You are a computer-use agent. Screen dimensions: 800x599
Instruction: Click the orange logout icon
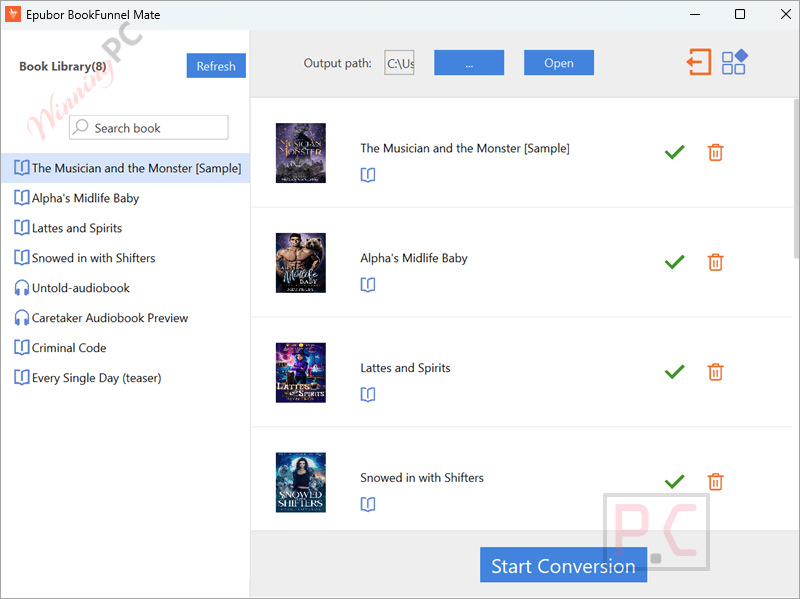[x=698, y=62]
